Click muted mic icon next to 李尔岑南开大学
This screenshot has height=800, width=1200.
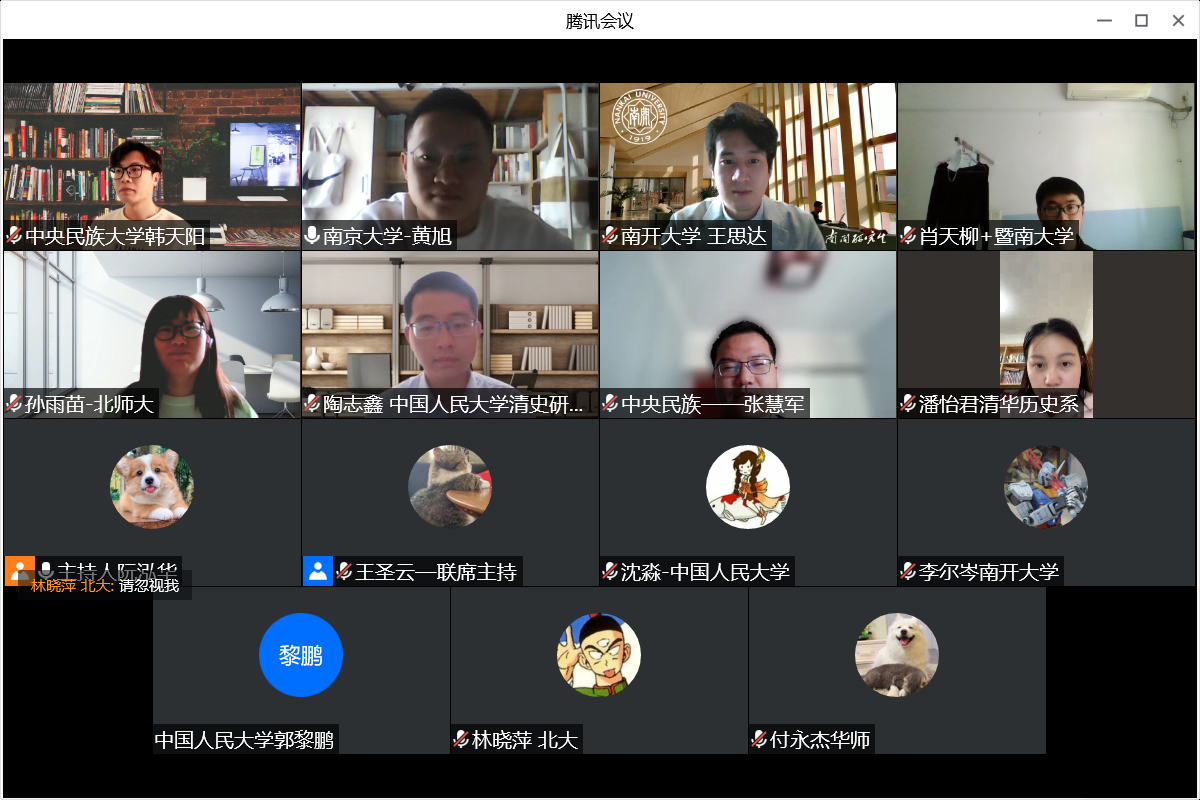click(x=908, y=572)
